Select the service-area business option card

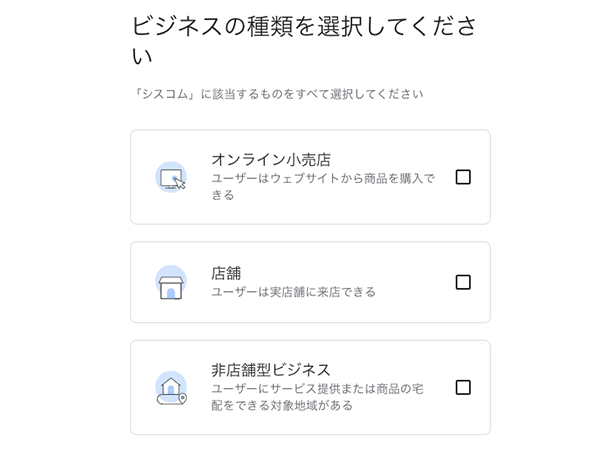coord(310,387)
